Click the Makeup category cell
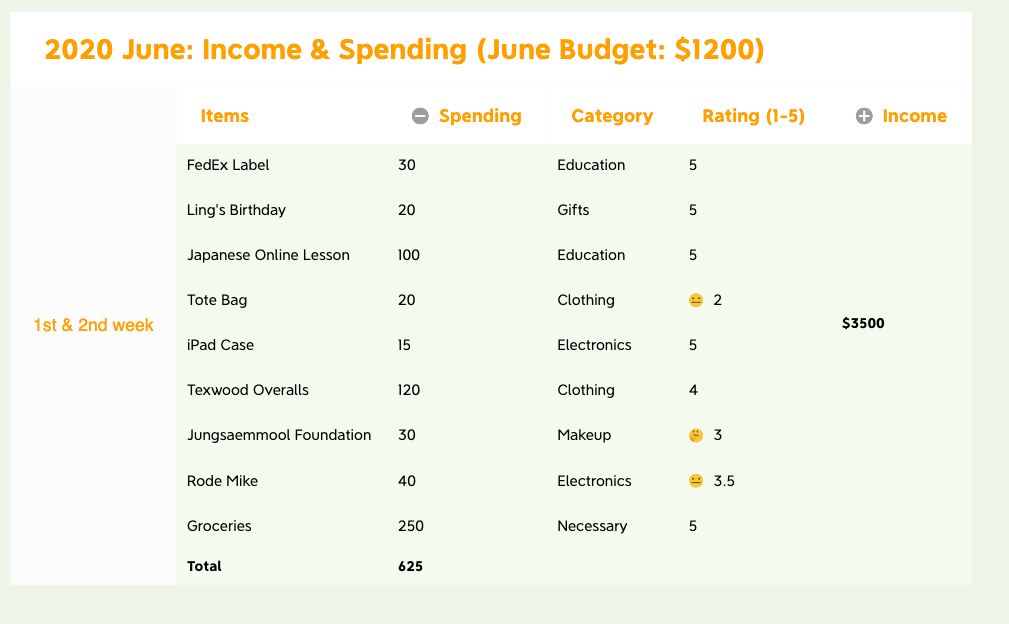Screen dimensions: 1009x624 click(x=584, y=435)
